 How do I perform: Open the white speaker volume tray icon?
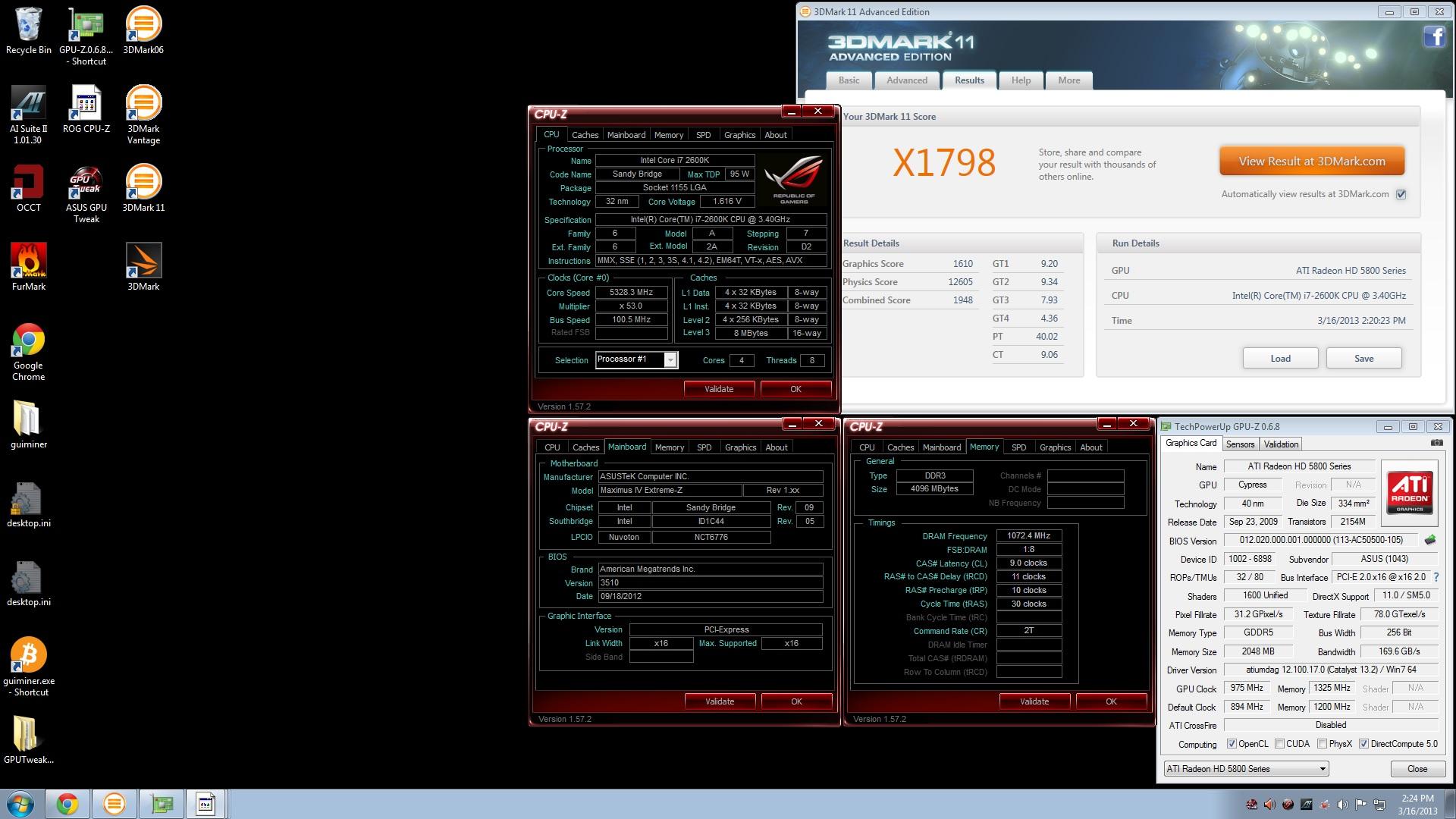click(1342, 805)
